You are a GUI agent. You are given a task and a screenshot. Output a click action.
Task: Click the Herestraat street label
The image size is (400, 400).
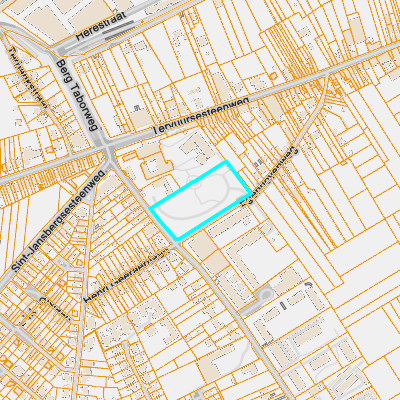101,26
